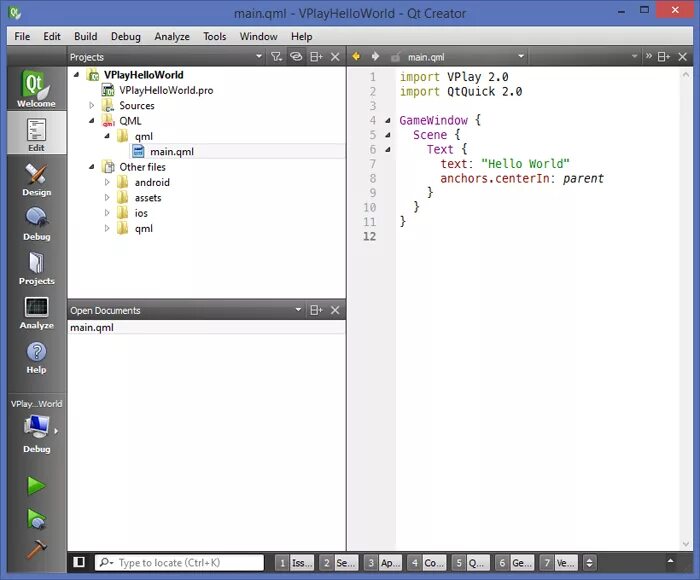Open Design mode
This screenshot has width=700, height=580.
click(36, 179)
